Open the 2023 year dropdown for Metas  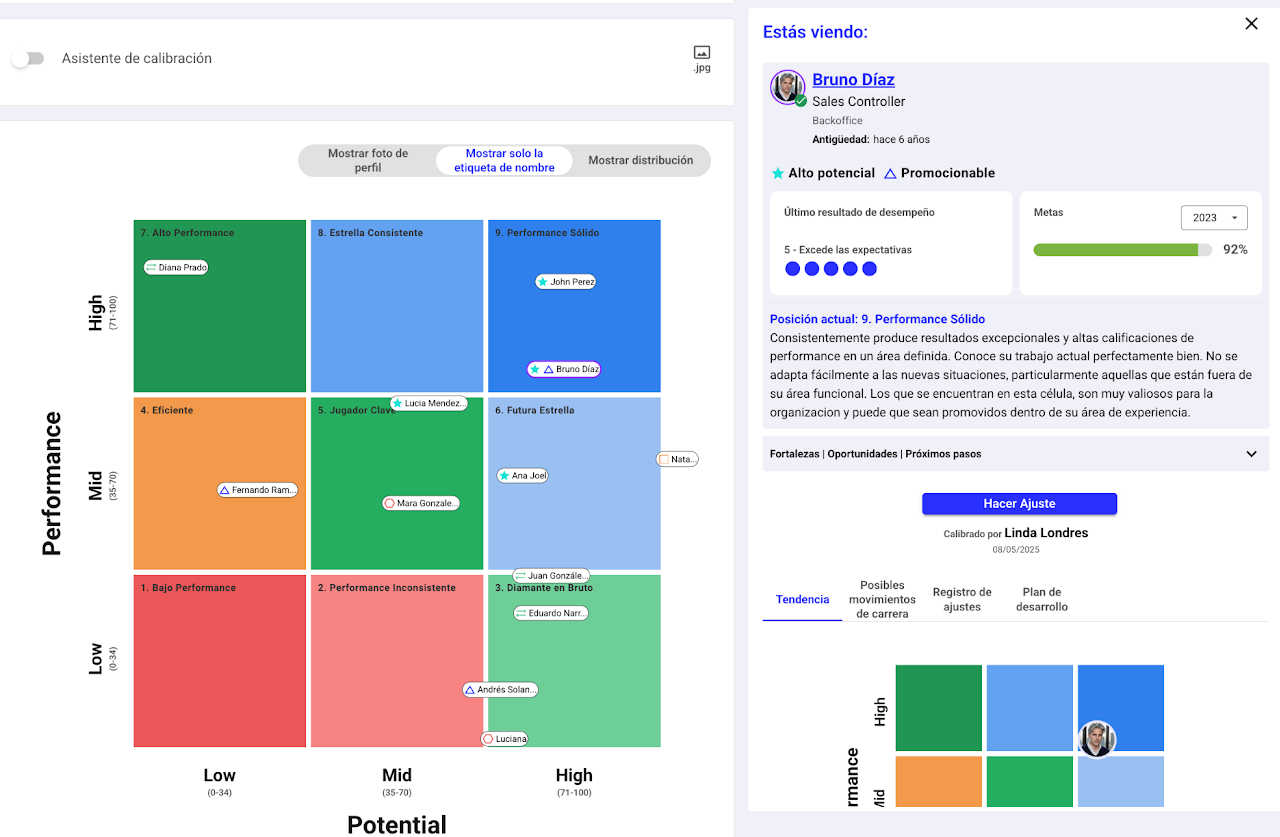[1214, 218]
